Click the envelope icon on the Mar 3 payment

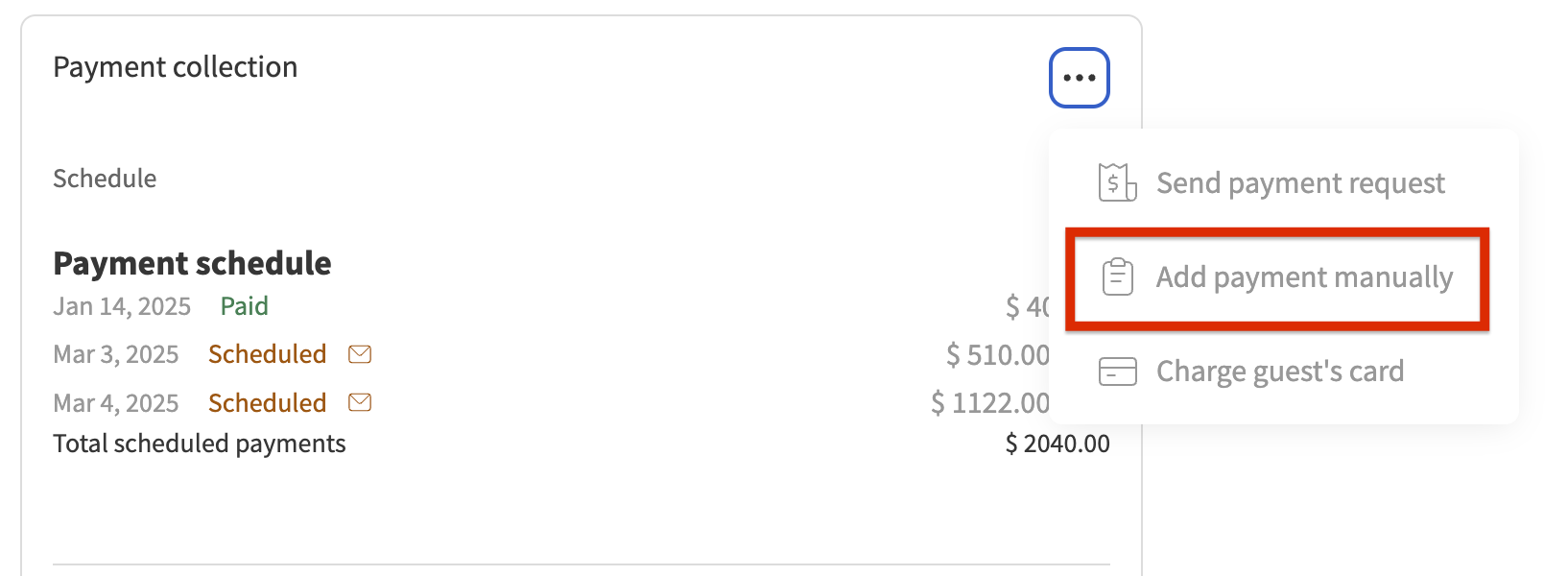[360, 354]
